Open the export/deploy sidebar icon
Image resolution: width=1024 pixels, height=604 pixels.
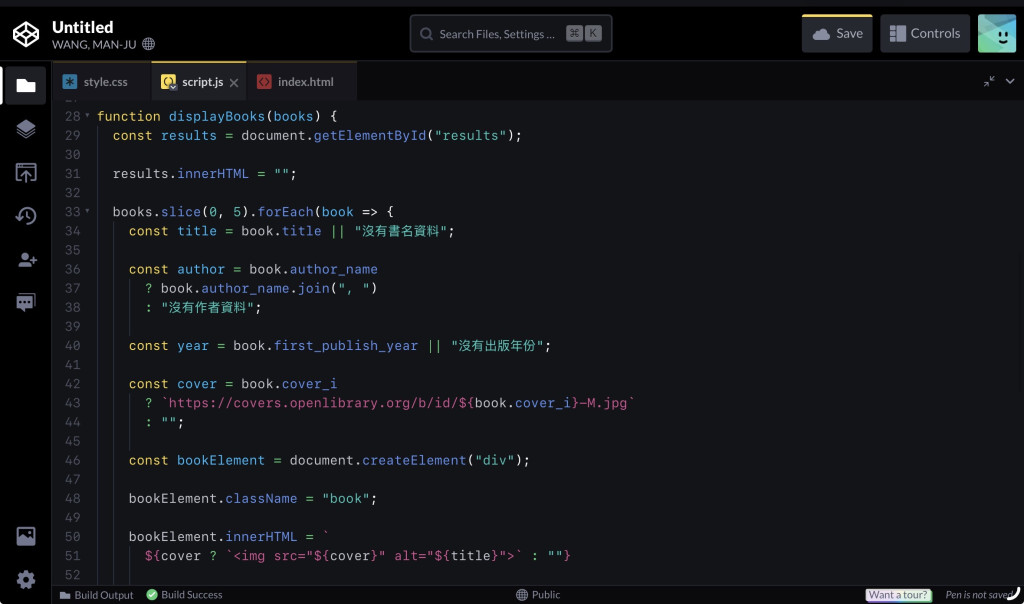(25, 172)
